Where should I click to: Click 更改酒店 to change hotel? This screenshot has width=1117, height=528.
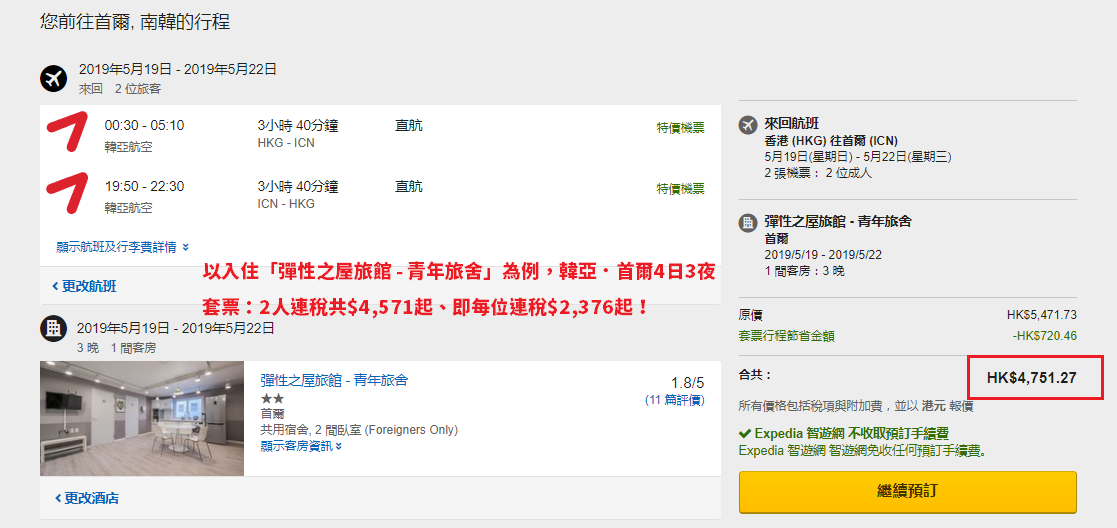click(86, 498)
